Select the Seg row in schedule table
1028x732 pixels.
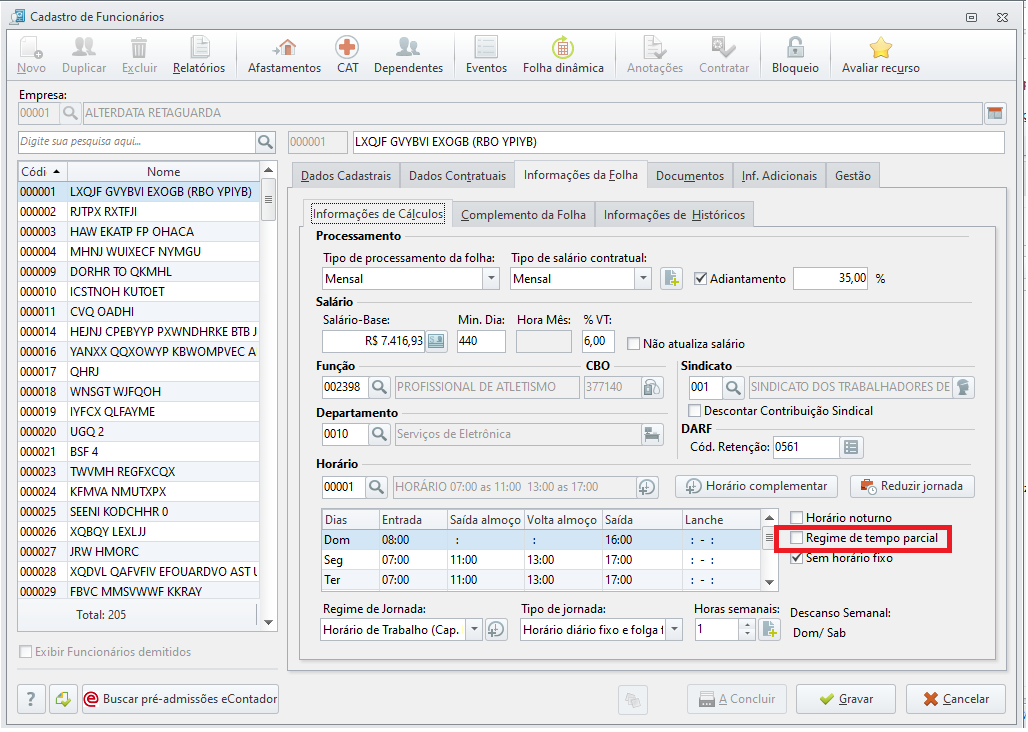click(541, 560)
